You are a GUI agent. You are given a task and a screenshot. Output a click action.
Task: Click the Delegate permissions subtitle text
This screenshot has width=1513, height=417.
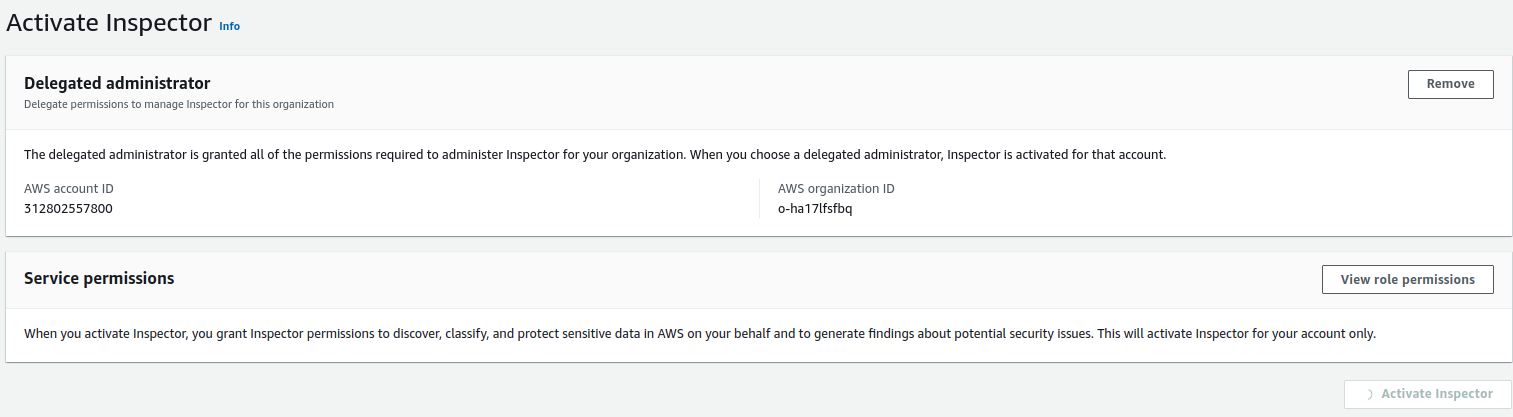tap(178, 104)
